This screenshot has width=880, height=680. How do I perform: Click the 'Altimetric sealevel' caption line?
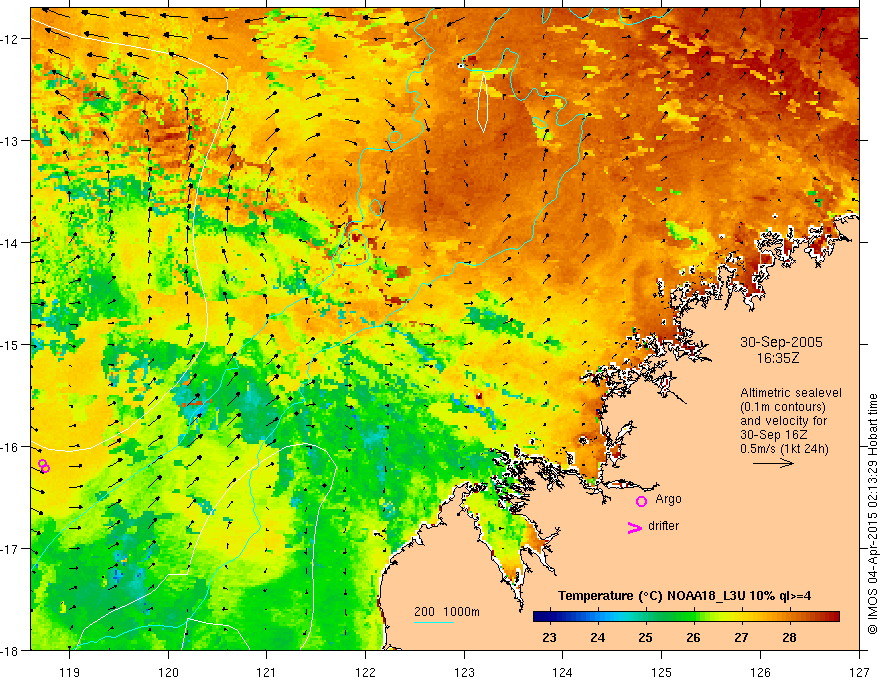[791, 393]
